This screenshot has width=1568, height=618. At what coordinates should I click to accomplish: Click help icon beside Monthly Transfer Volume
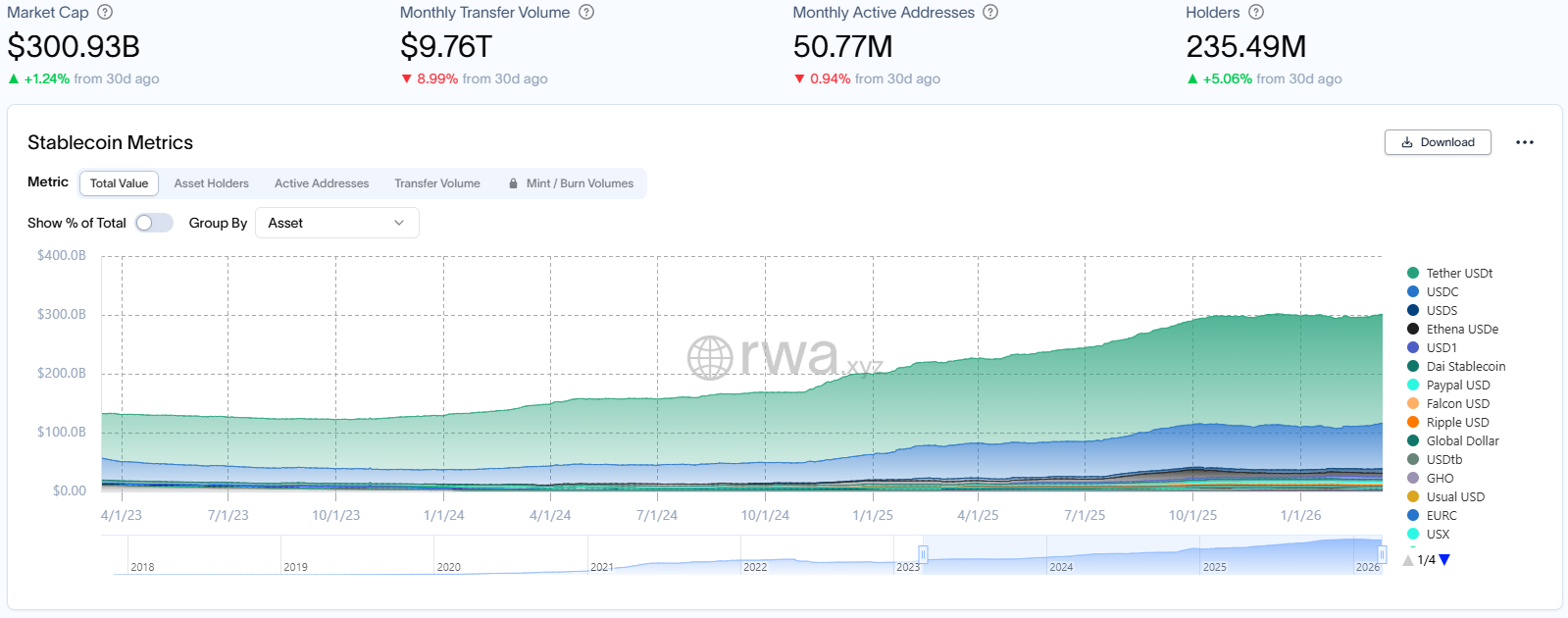coord(586,13)
